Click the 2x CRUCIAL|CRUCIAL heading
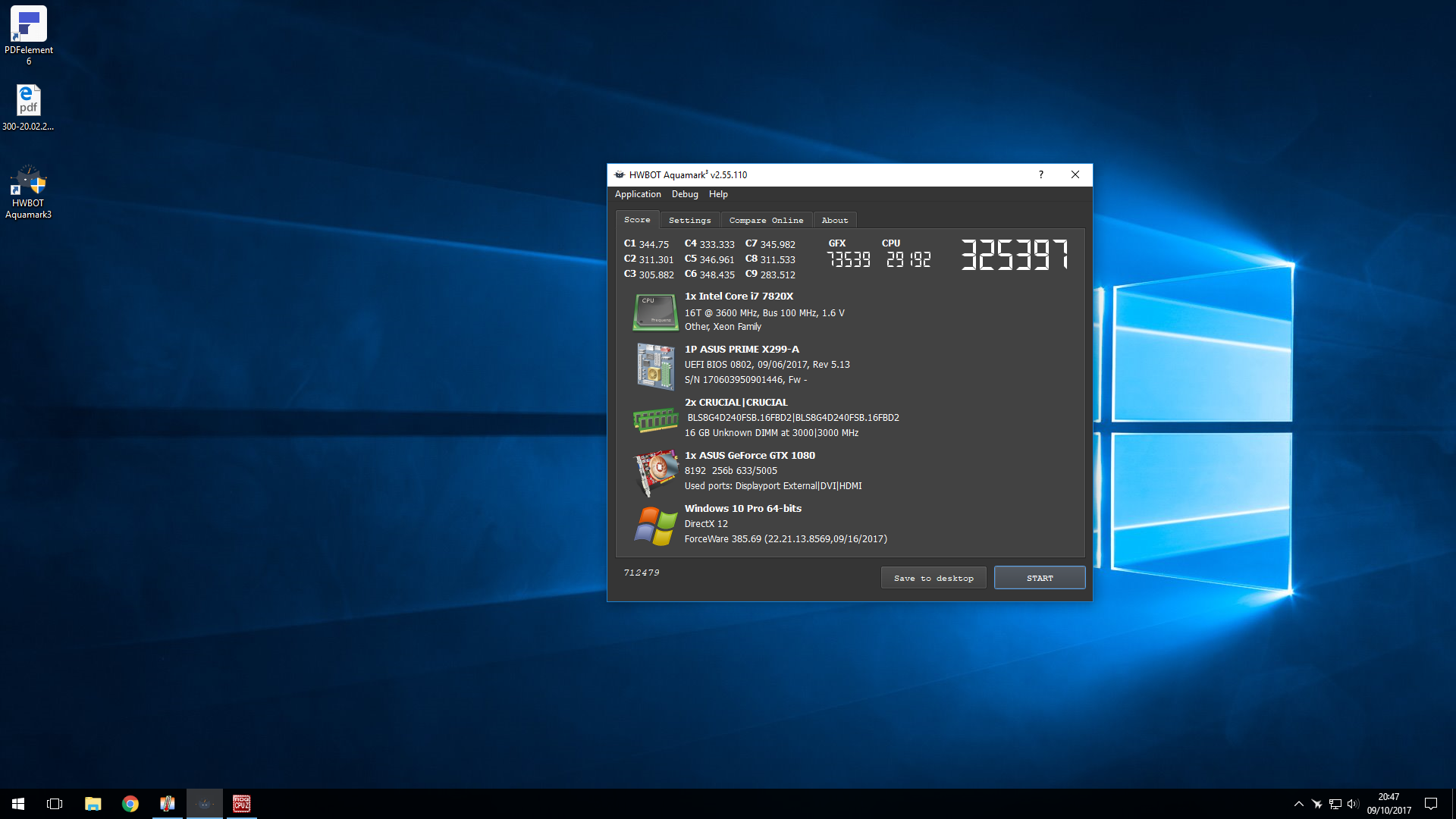The width and height of the screenshot is (1456, 819). coord(736,403)
